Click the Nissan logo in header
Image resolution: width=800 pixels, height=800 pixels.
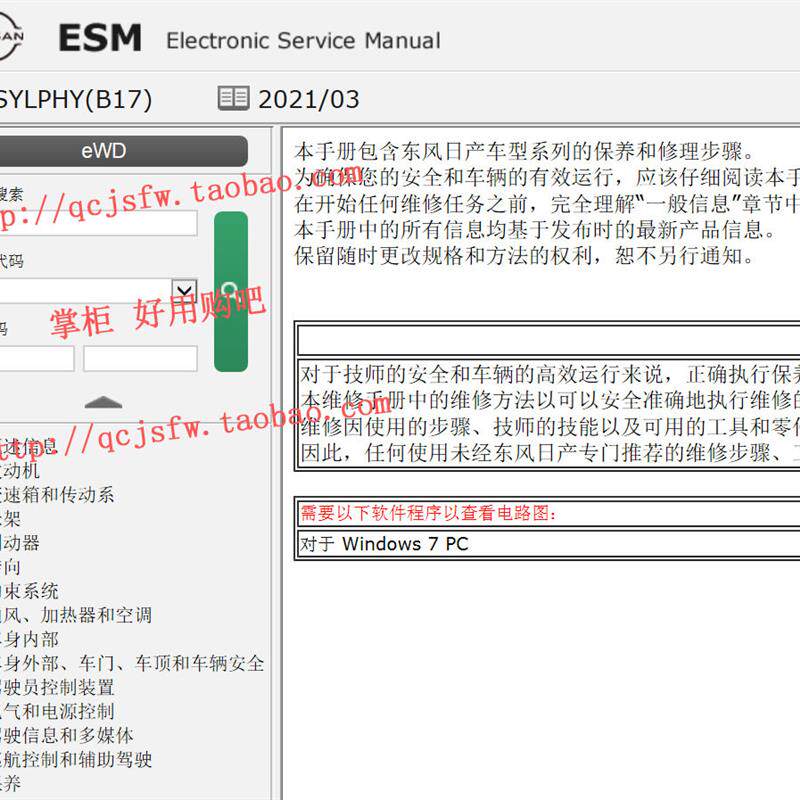click(10, 37)
